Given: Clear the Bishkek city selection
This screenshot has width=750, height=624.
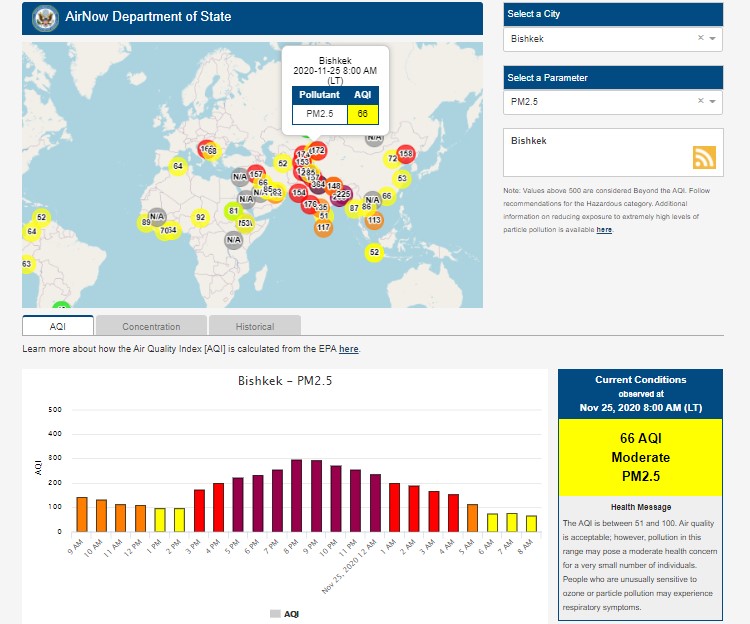Looking at the screenshot, I should click(700, 38).
